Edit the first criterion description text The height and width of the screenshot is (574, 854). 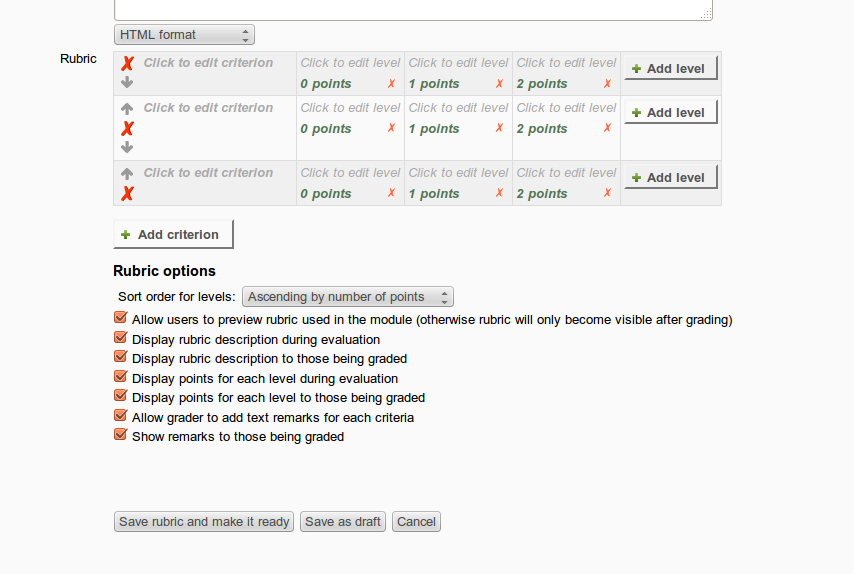[x=208, y=63]
